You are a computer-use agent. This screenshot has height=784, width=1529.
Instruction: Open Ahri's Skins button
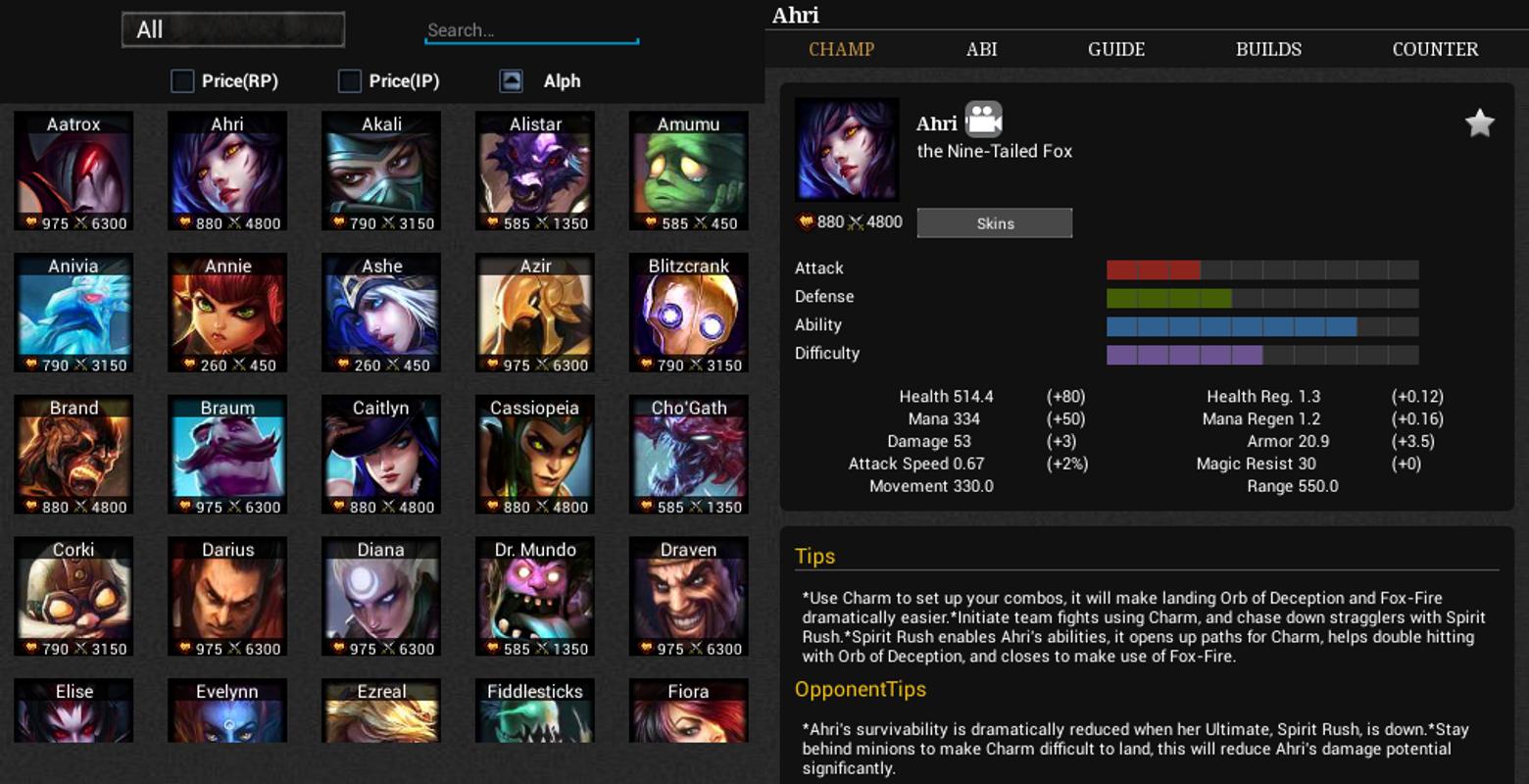point(995,223)
